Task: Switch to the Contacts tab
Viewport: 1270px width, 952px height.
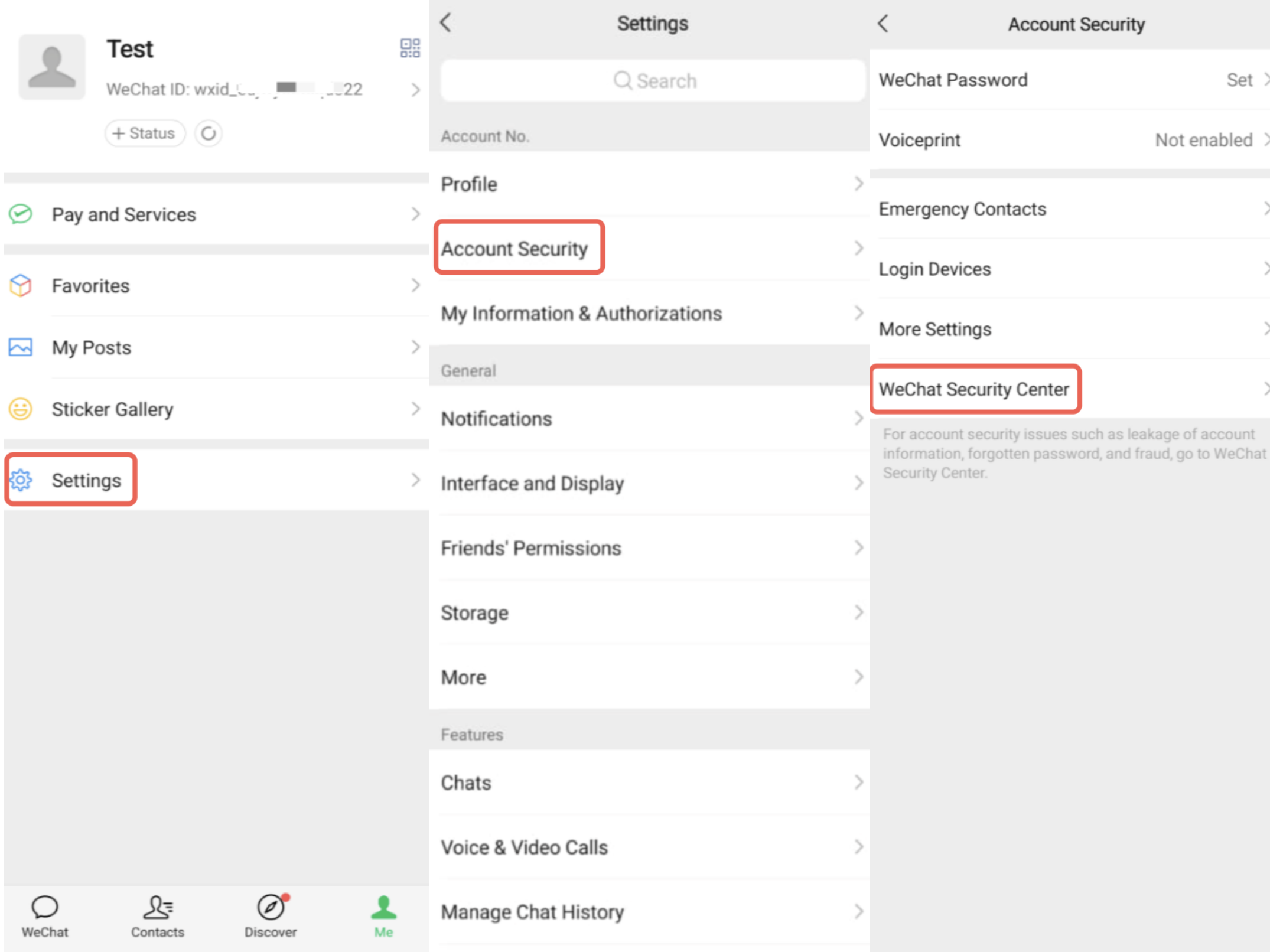Action: tap(158, 917)
